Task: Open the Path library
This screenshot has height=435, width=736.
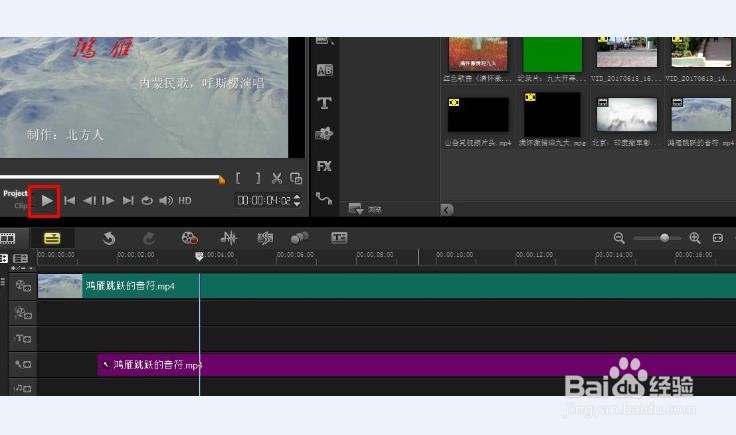Action: point(324,198)
